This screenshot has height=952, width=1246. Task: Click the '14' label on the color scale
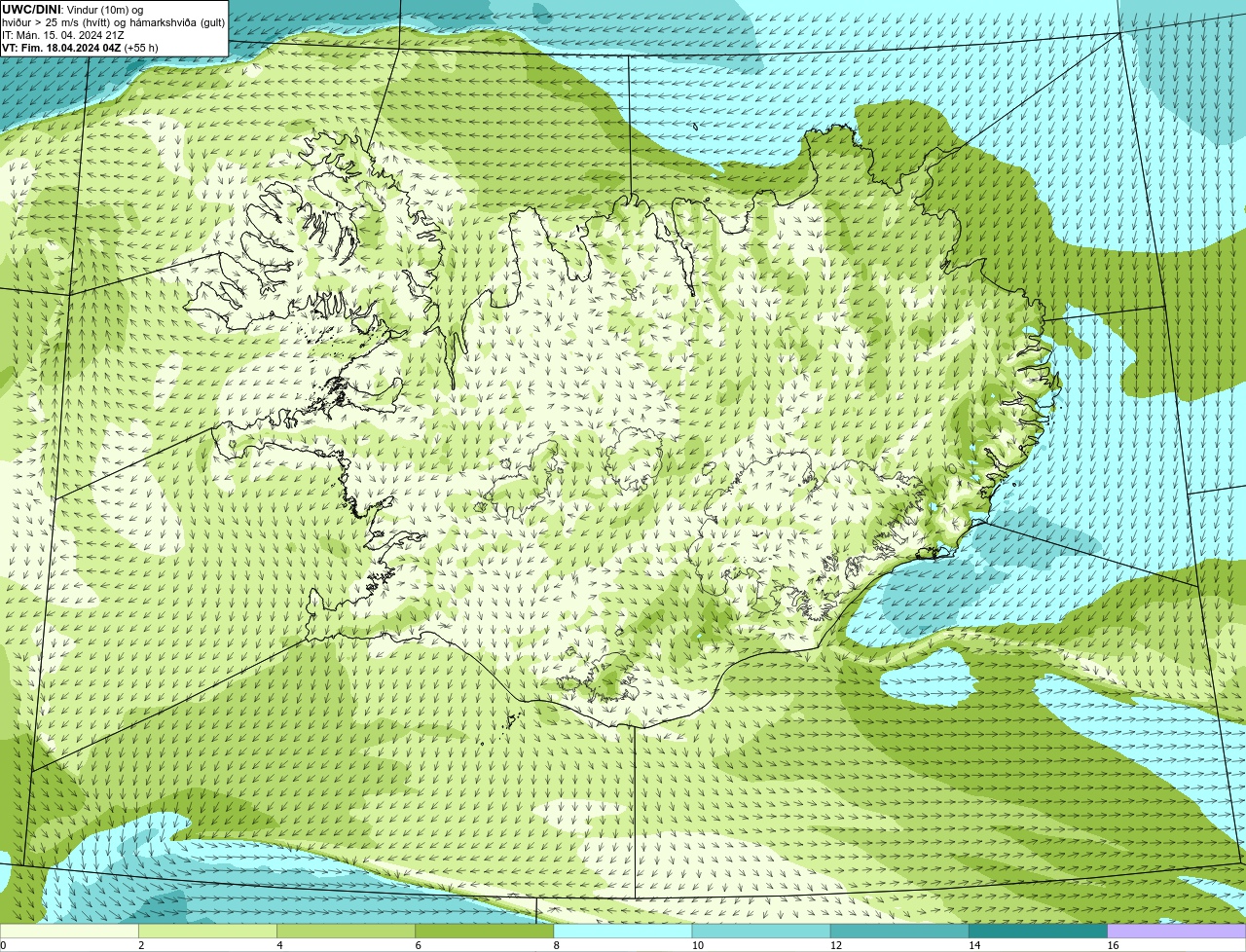(x=973, y=945)
